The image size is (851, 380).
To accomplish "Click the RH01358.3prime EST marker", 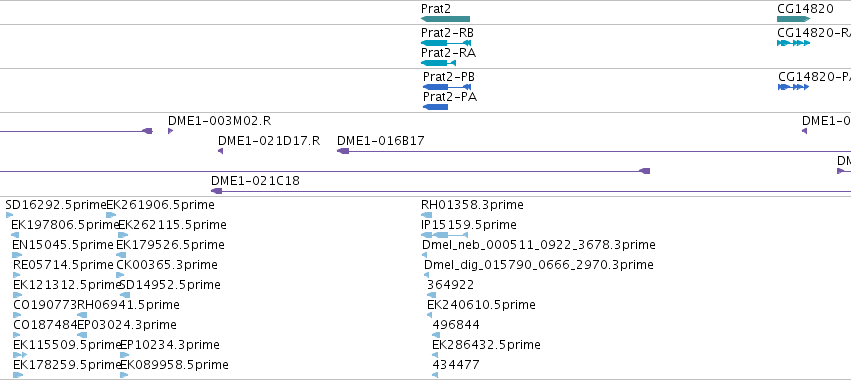I will coord(427,215).
